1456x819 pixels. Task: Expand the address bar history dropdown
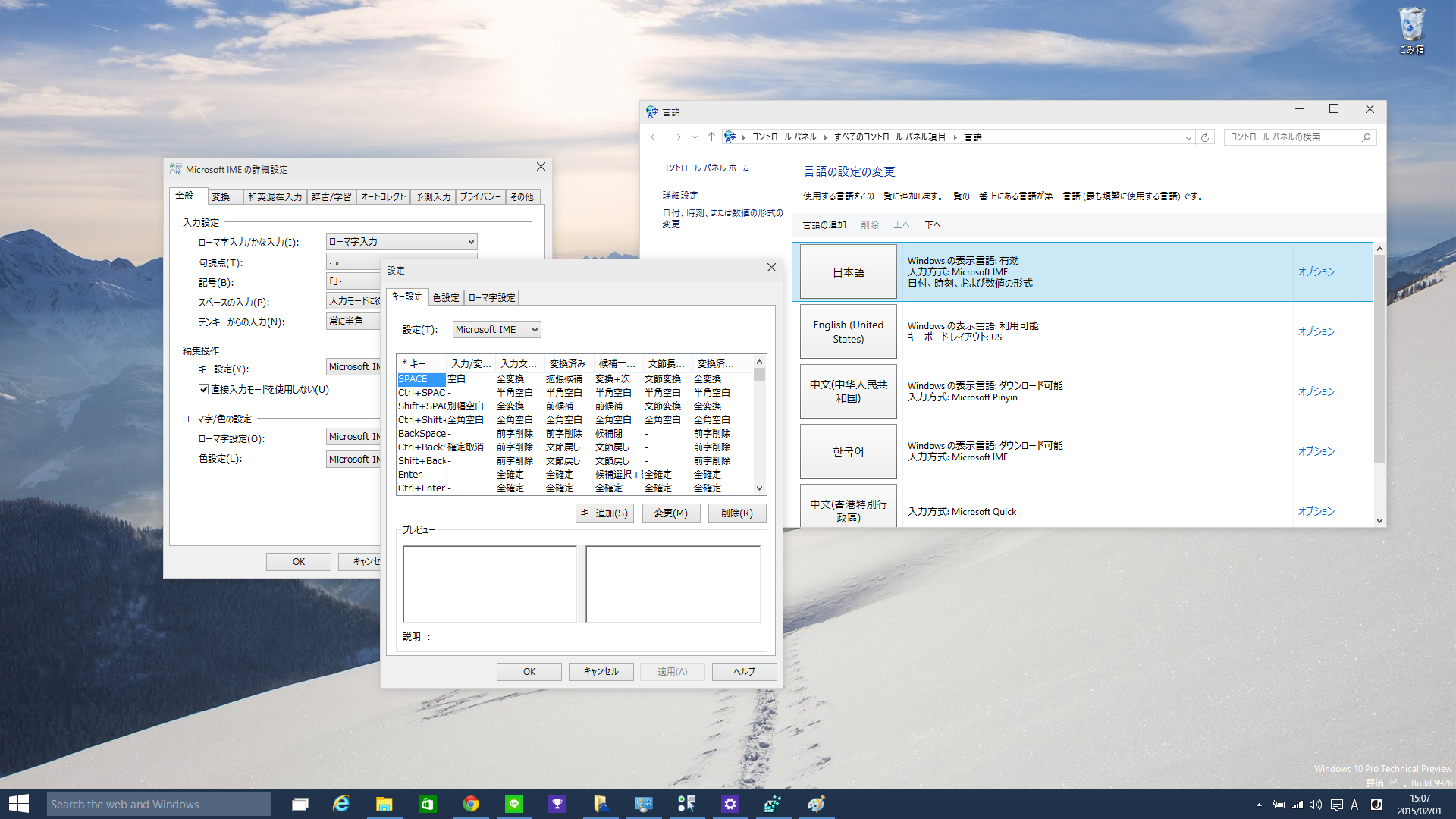[x=1188, y=137]
